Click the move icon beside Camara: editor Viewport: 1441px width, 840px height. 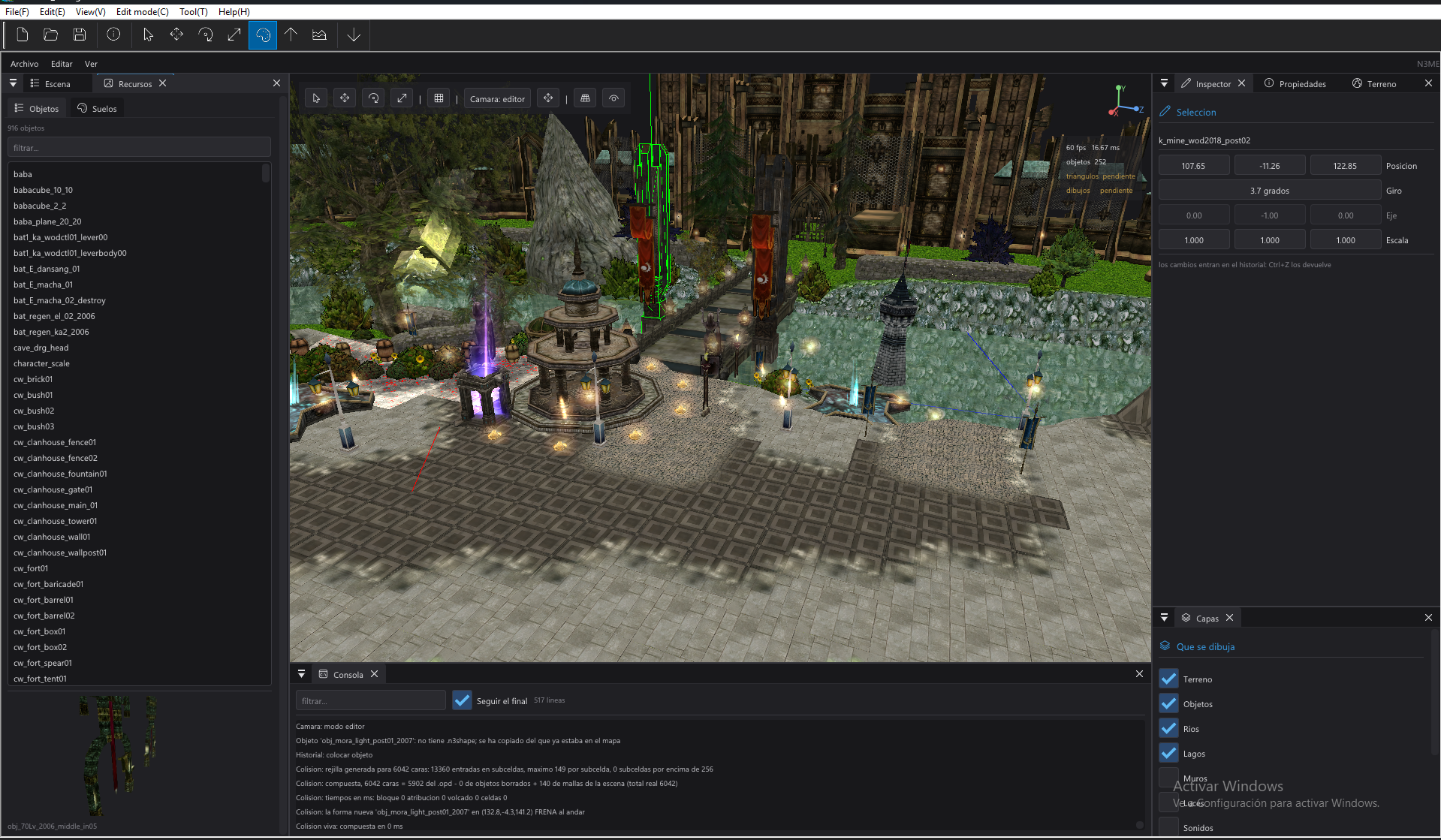pyautogui.click(x=548, y=98)
